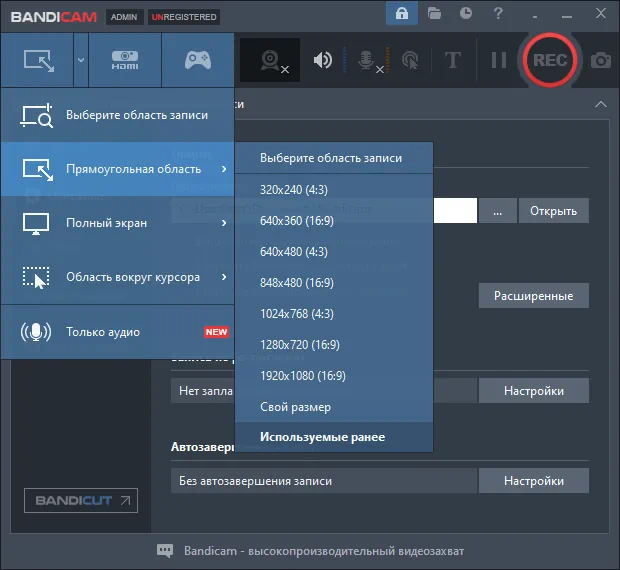This screenshot has width=620, height=570.
Task: Click the 'Открыть' button
Action: [x=554, y=211]
